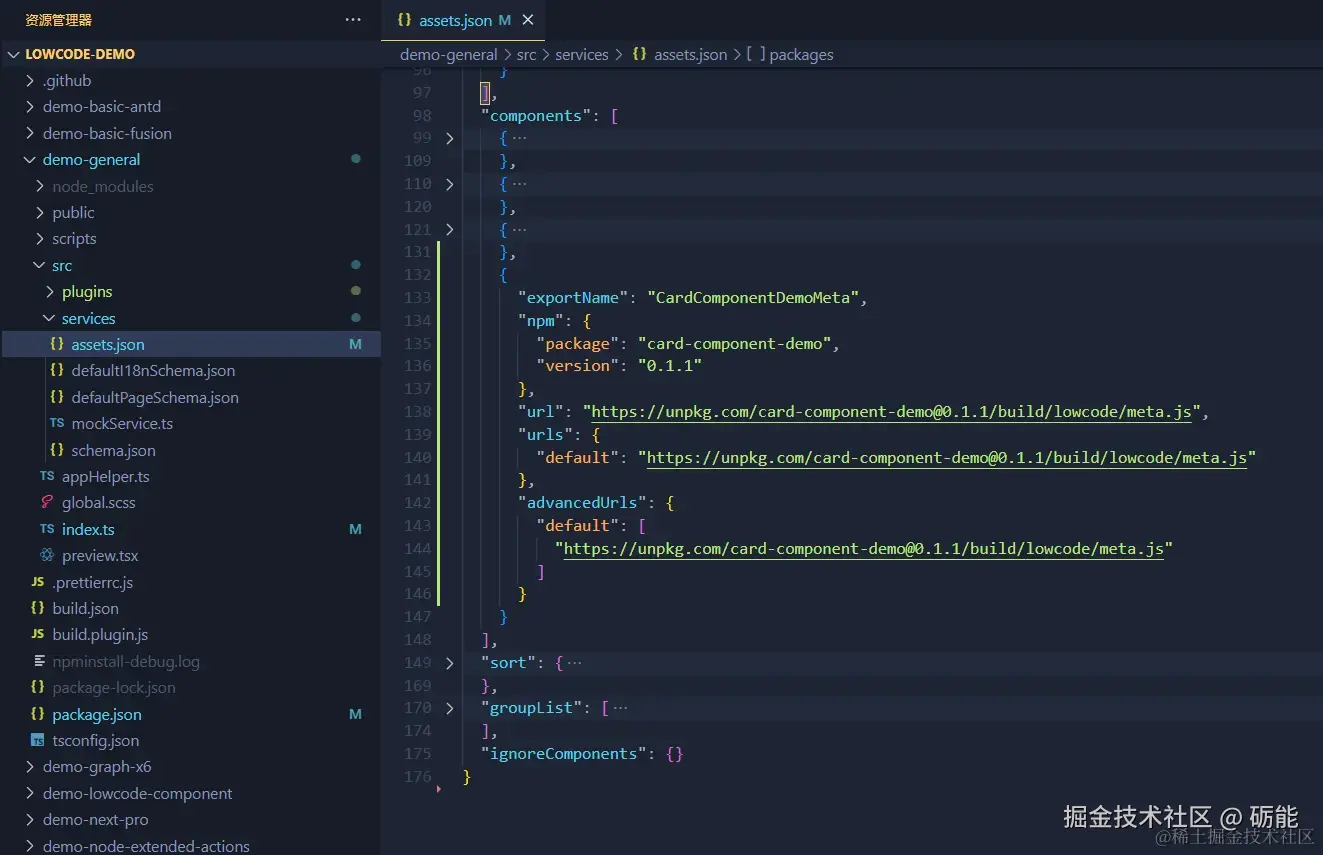1323x855 pixels.
Task: Click the Sass icon next to global.scss
Action: 47,502
